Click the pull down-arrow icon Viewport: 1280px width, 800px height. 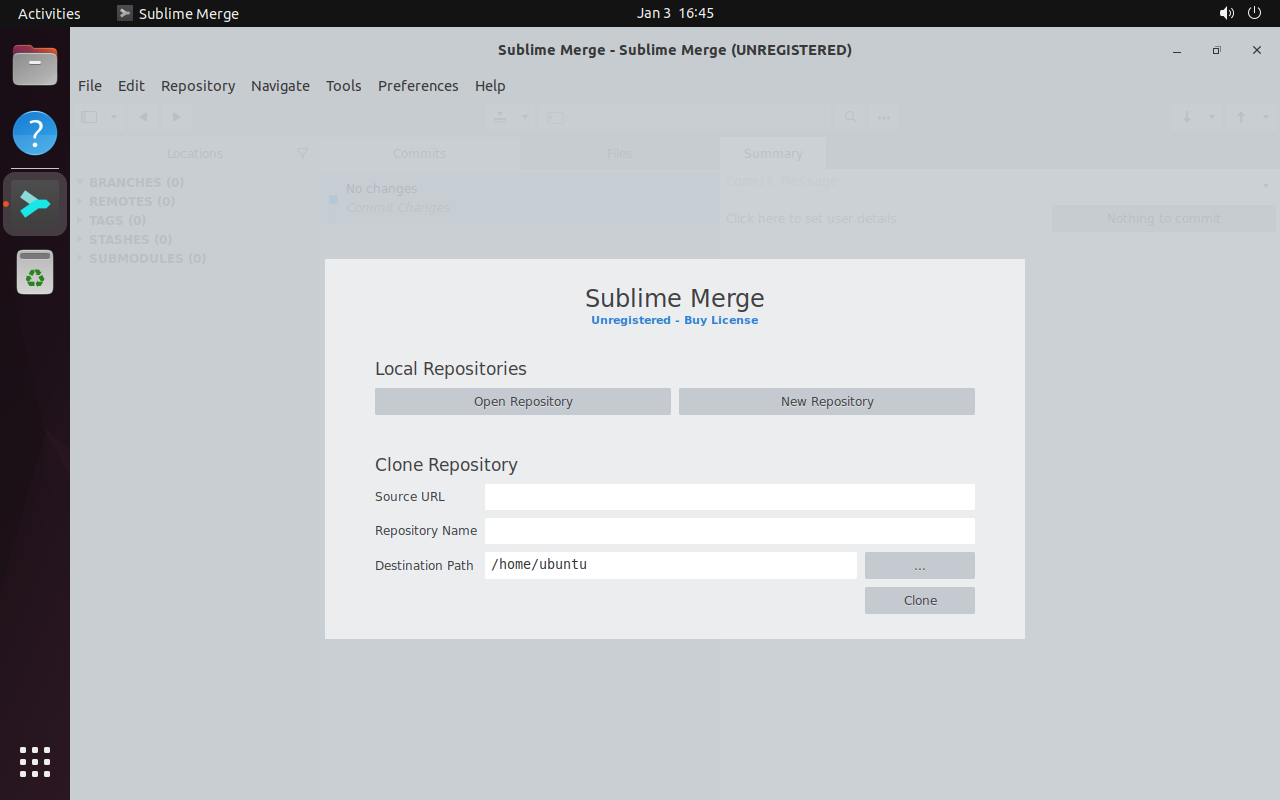click(x=1187, y=117)
